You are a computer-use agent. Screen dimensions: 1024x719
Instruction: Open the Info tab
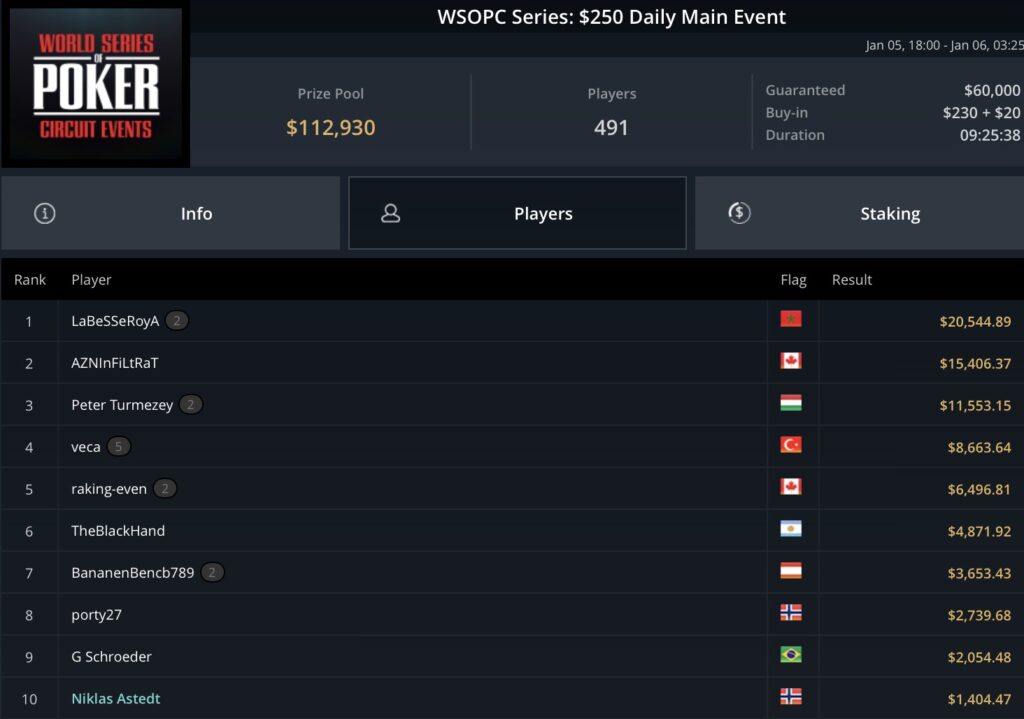170,213
